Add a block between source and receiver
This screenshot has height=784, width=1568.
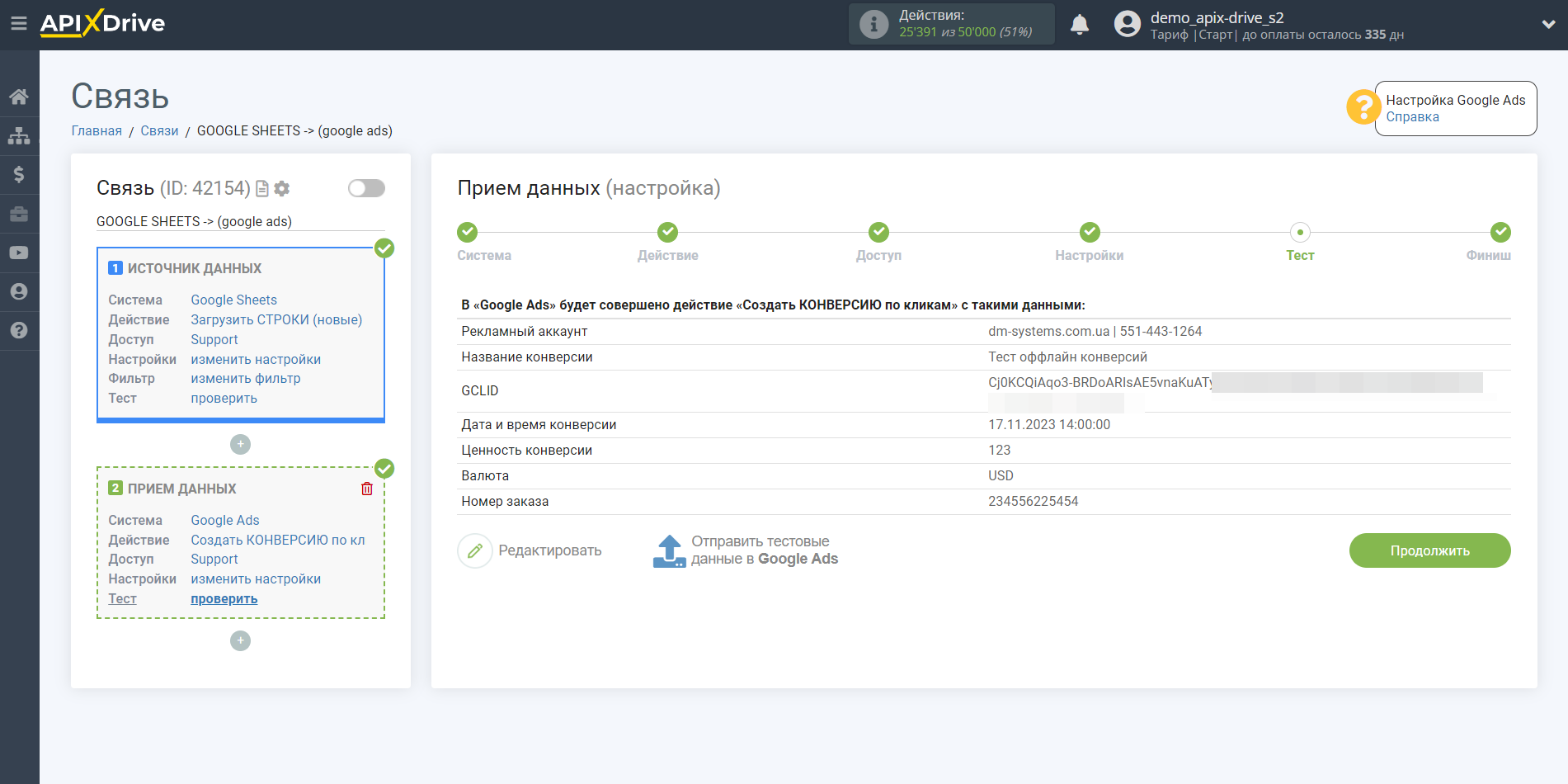(240, 444)
